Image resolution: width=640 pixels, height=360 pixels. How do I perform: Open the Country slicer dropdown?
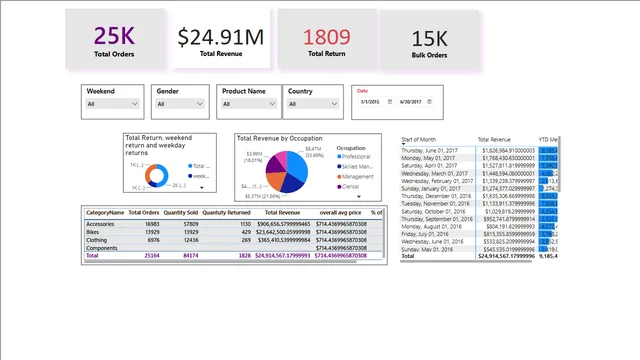[x=313, y=104]
